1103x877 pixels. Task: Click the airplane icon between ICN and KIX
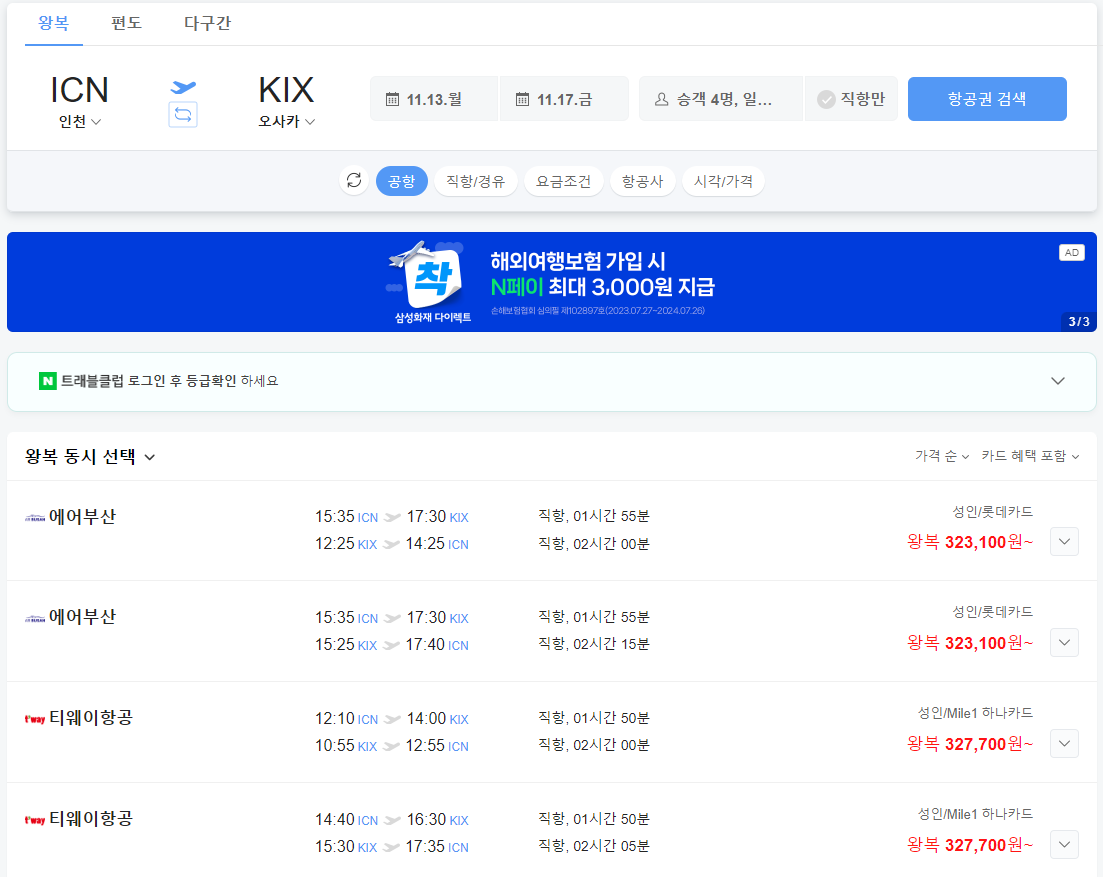pos(183,87)
